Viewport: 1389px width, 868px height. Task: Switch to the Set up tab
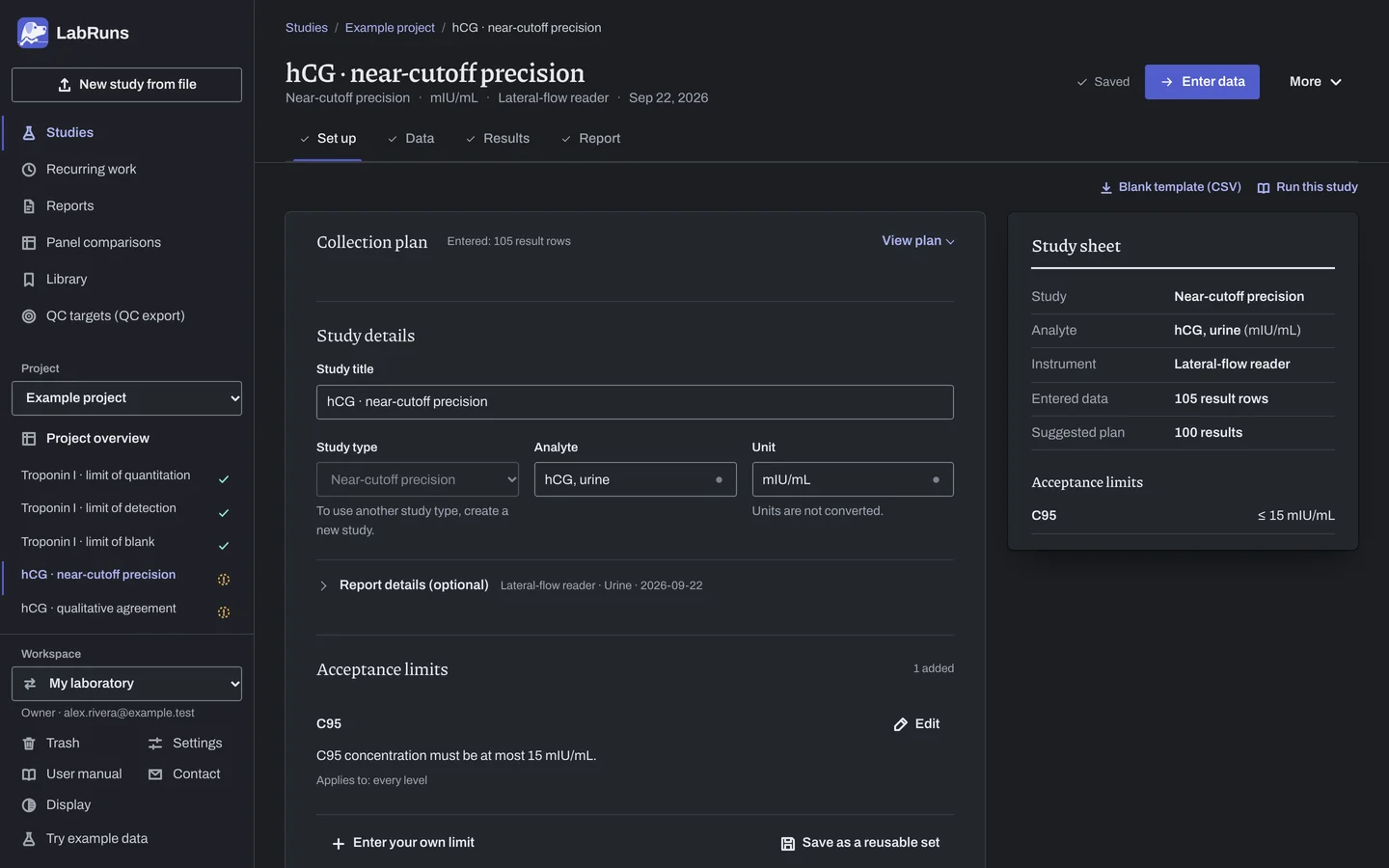pyautogui.click(x=327, y=139)
